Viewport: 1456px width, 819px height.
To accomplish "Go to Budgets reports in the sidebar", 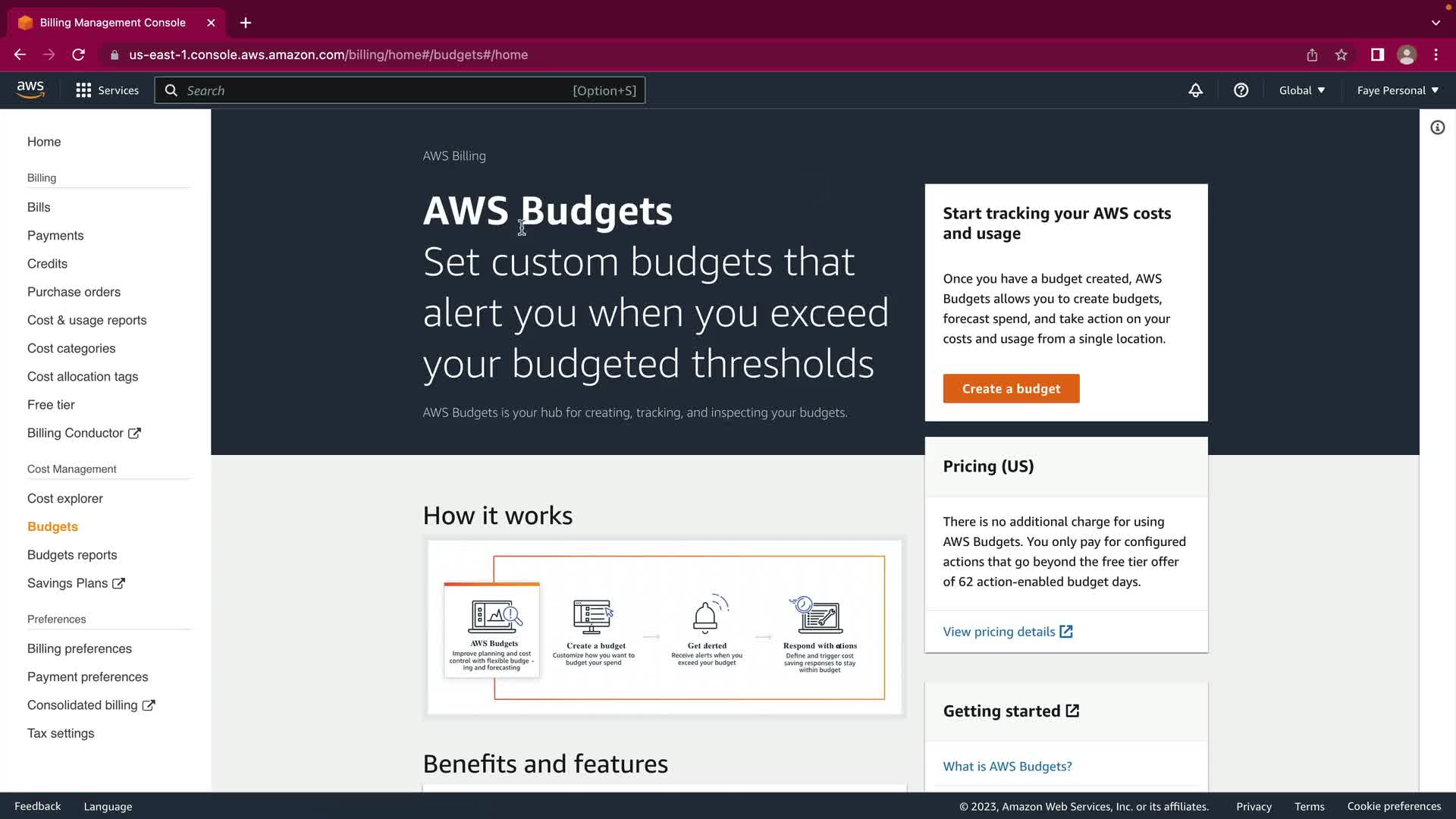I will pyautogui.click(x=72, y=554).
